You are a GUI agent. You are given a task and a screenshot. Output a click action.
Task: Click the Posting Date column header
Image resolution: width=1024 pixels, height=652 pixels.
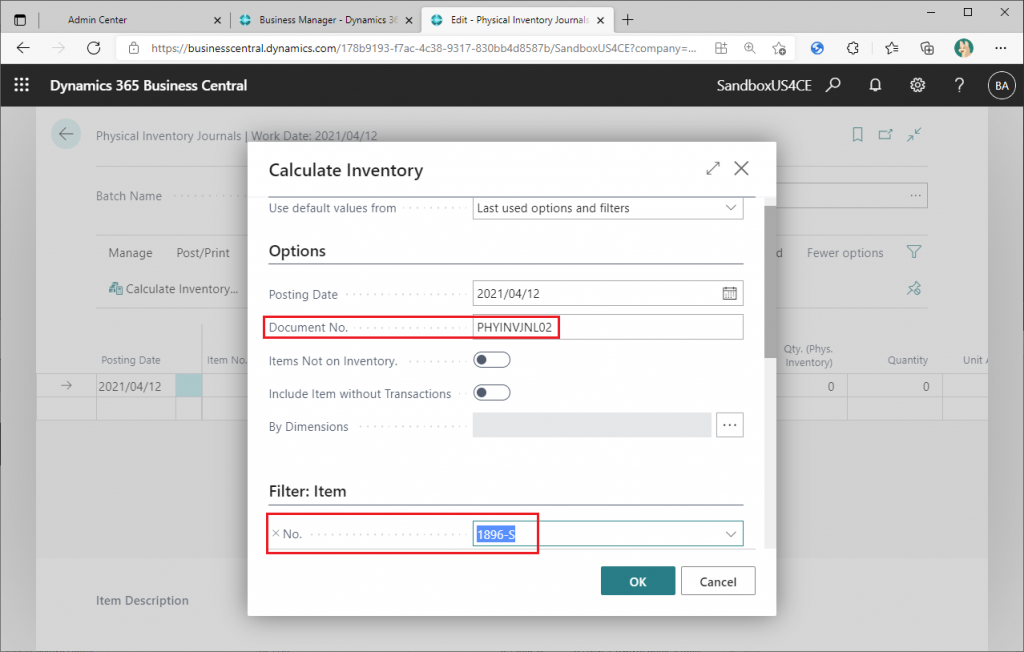[x=131, y=360]
